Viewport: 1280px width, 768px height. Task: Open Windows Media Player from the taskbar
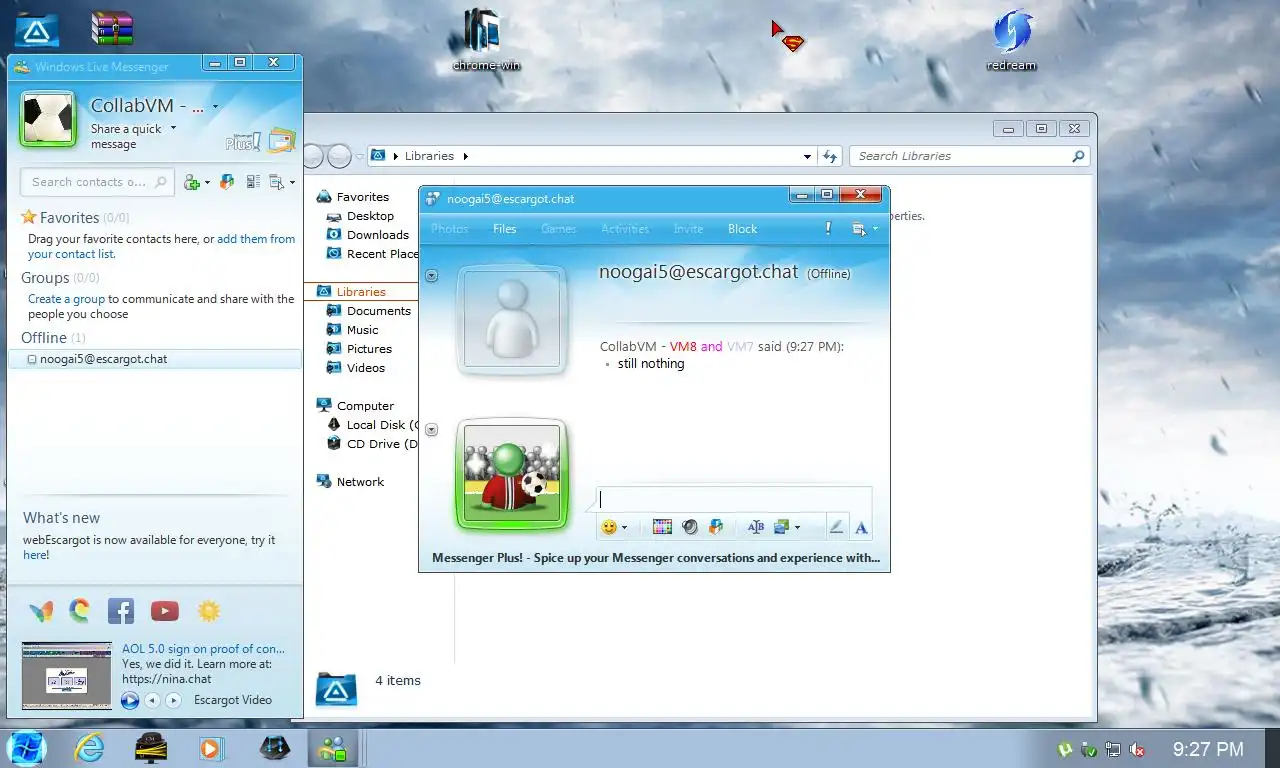[212, 747]
